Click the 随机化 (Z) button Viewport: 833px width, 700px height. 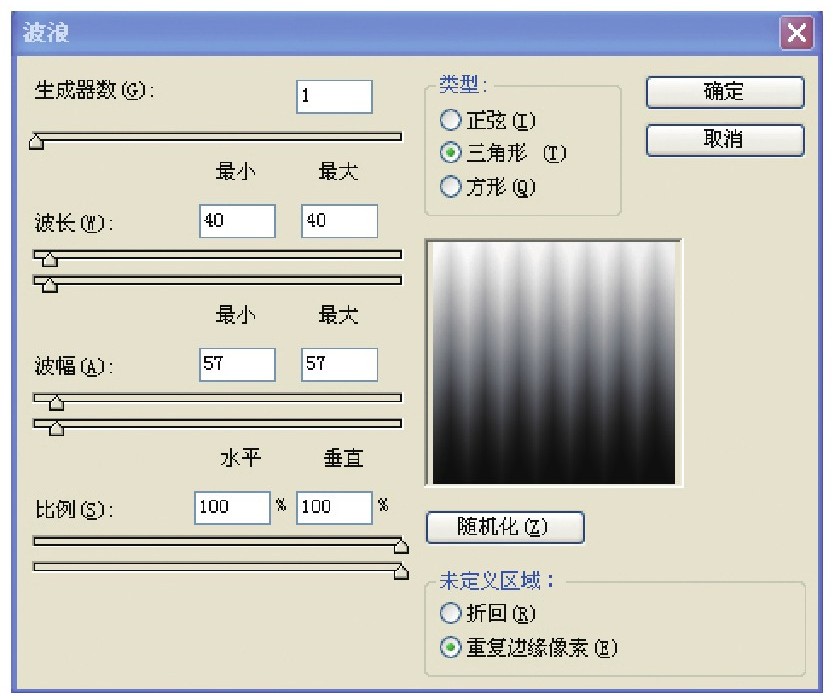[505, 527]
